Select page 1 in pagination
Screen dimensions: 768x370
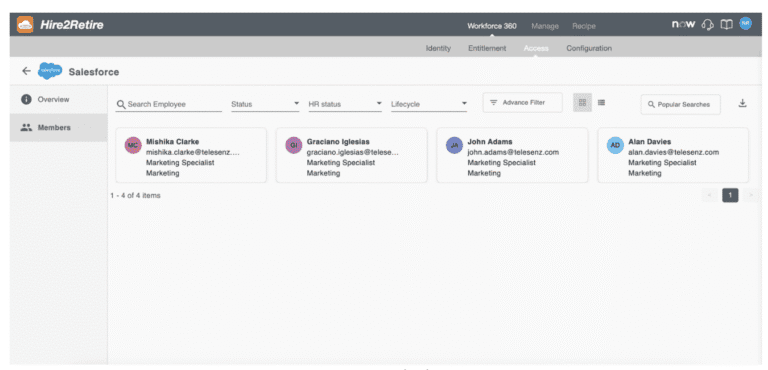click(730, 196)
